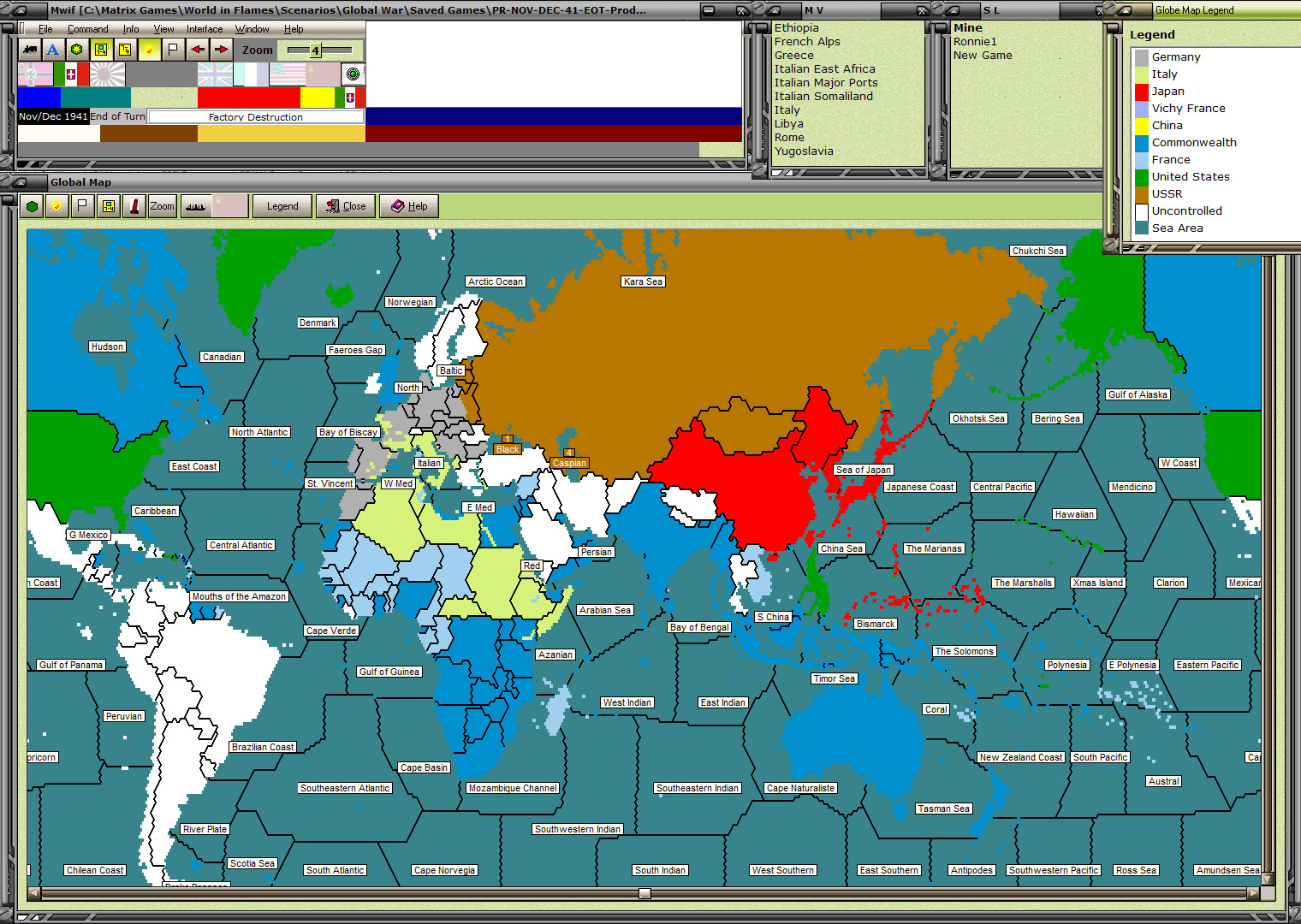This screenshot has width=1301, height=924.
Task: Select Italian Major Ports in the M V list
Action: pos(826,83)
